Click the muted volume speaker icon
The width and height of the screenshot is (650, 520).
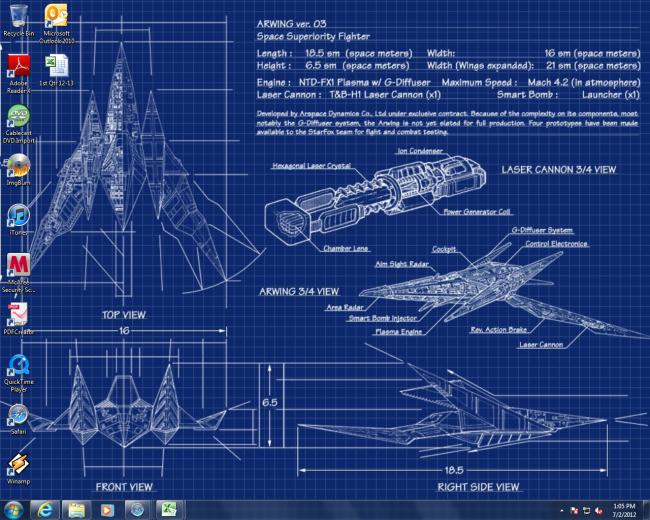coord(599,510)
